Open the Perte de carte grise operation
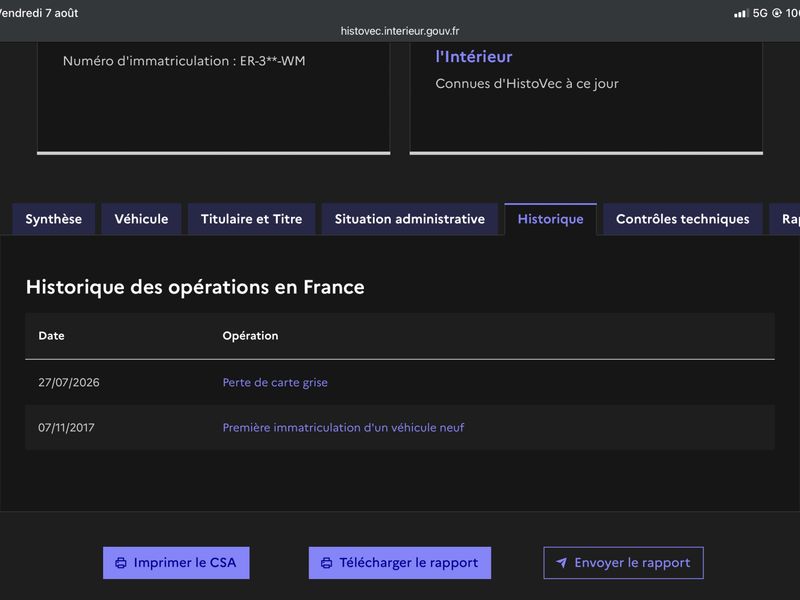Image resolution: width=800 pixels, height=600 pixels. pyautogui.click(x=275, y=382)
